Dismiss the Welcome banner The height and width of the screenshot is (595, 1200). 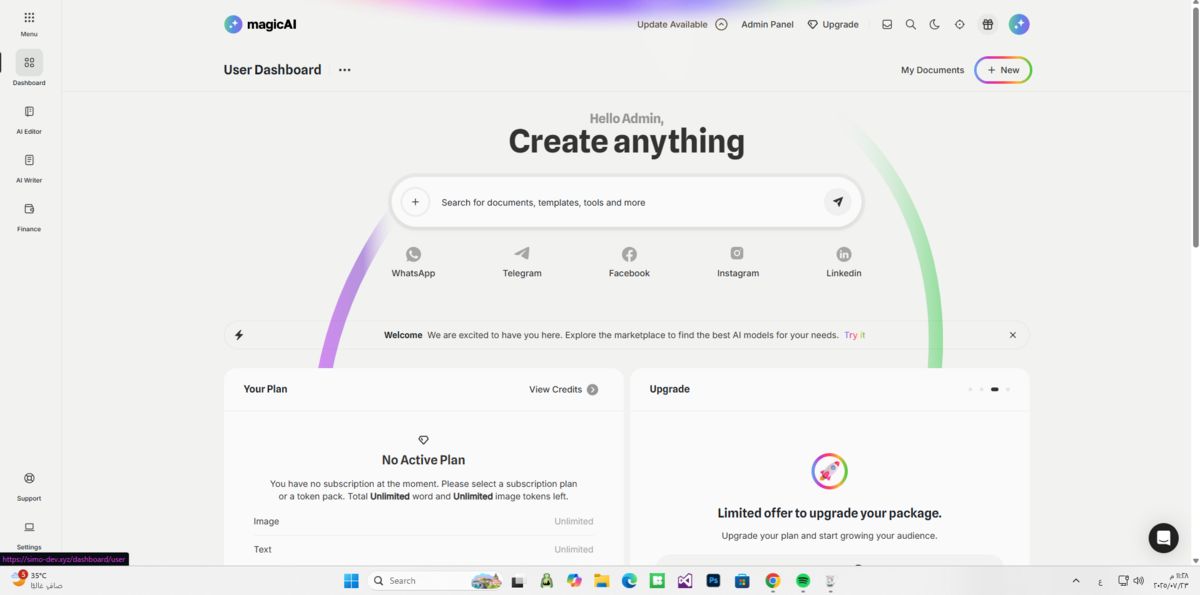[1012, 335]
